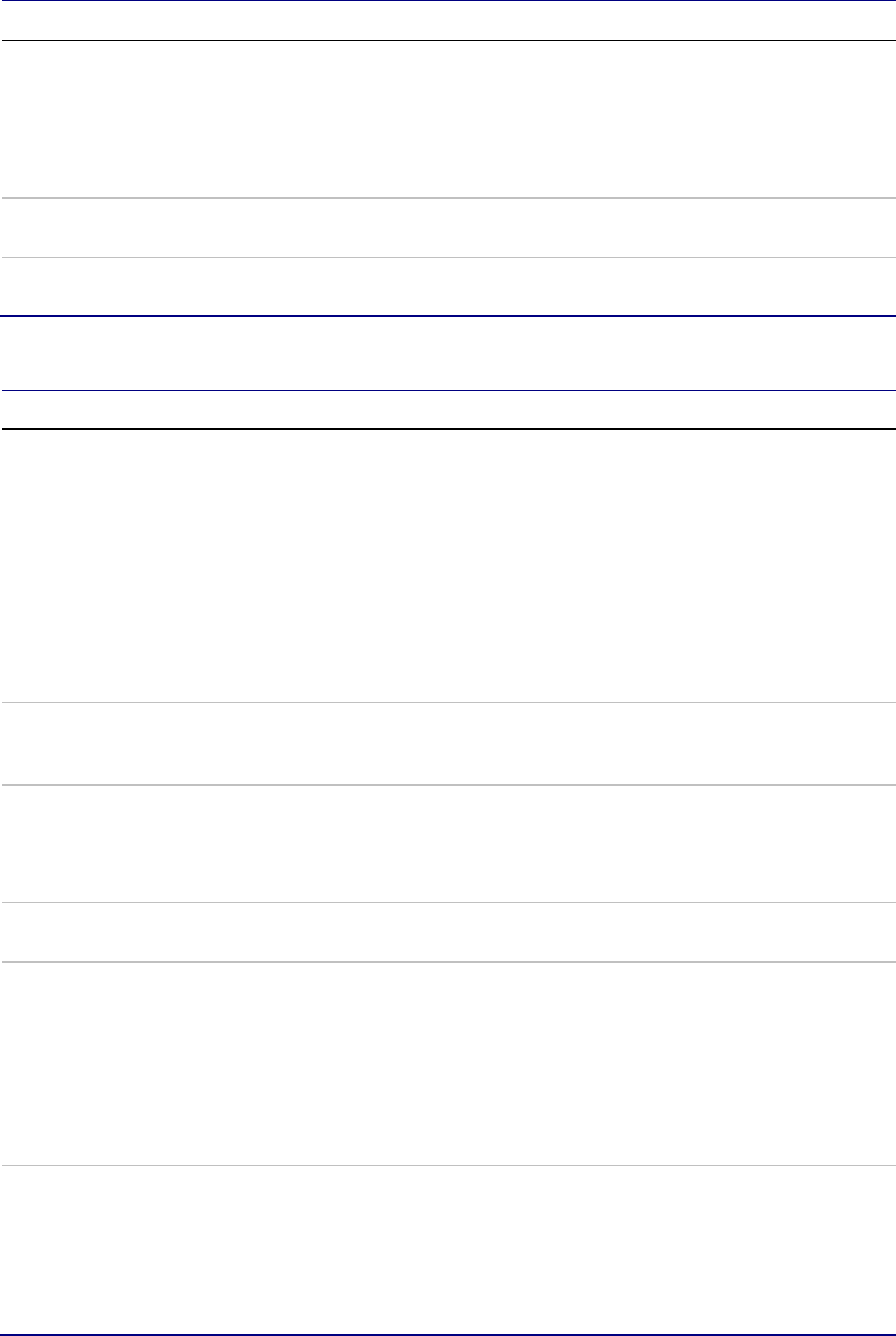Click the lower table's blank header row

(448, 409)
